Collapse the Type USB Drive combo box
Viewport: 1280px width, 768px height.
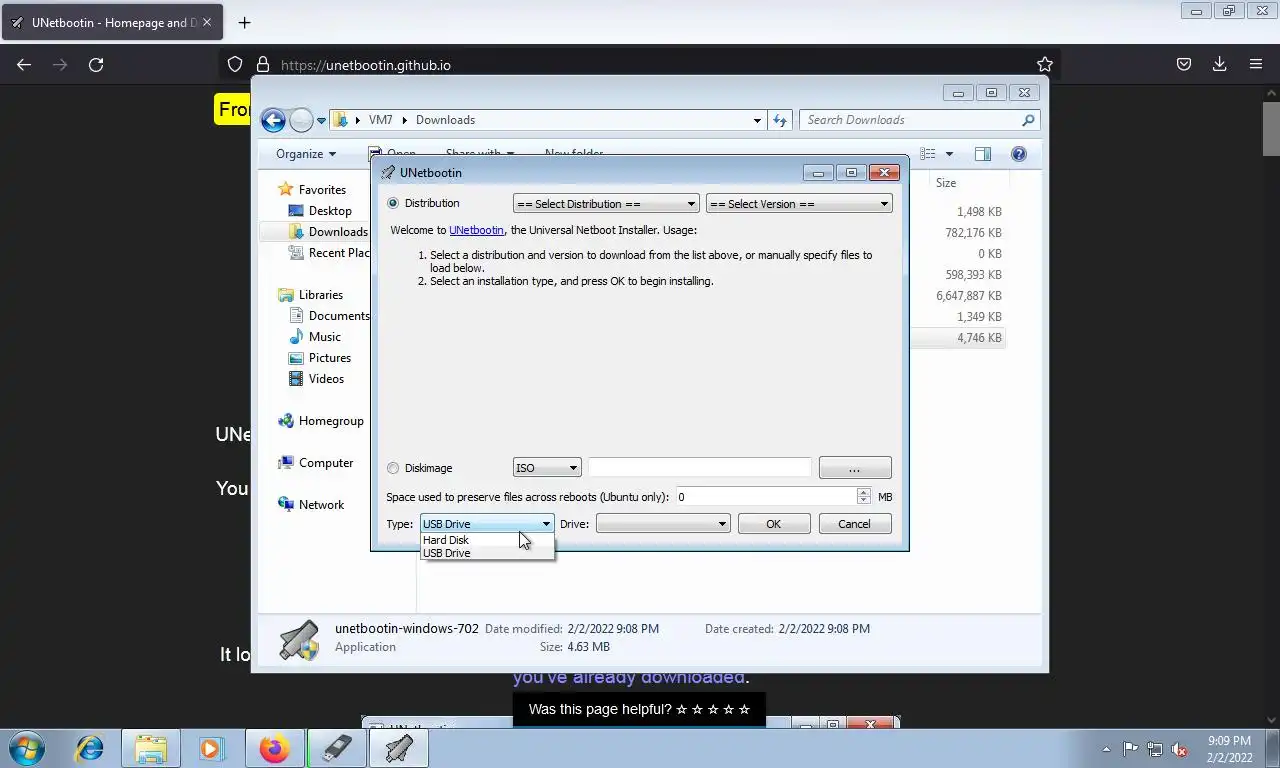coord(486,524)
